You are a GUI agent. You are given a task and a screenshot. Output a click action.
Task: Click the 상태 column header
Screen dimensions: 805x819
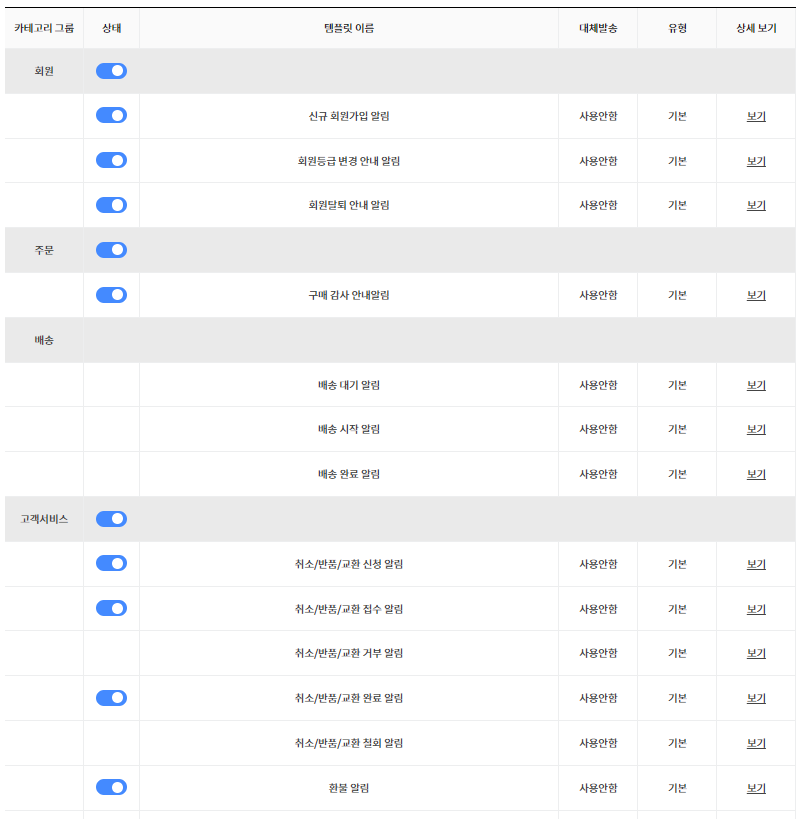click(111, 28)
